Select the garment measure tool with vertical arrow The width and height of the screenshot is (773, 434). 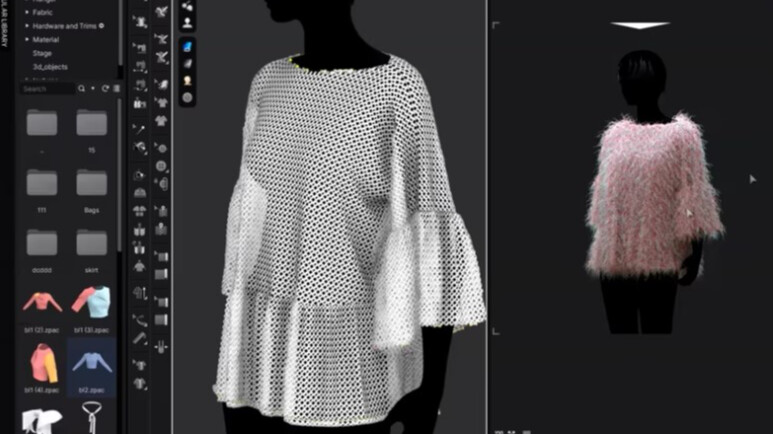pyautogui.click(x=140, y=293)
